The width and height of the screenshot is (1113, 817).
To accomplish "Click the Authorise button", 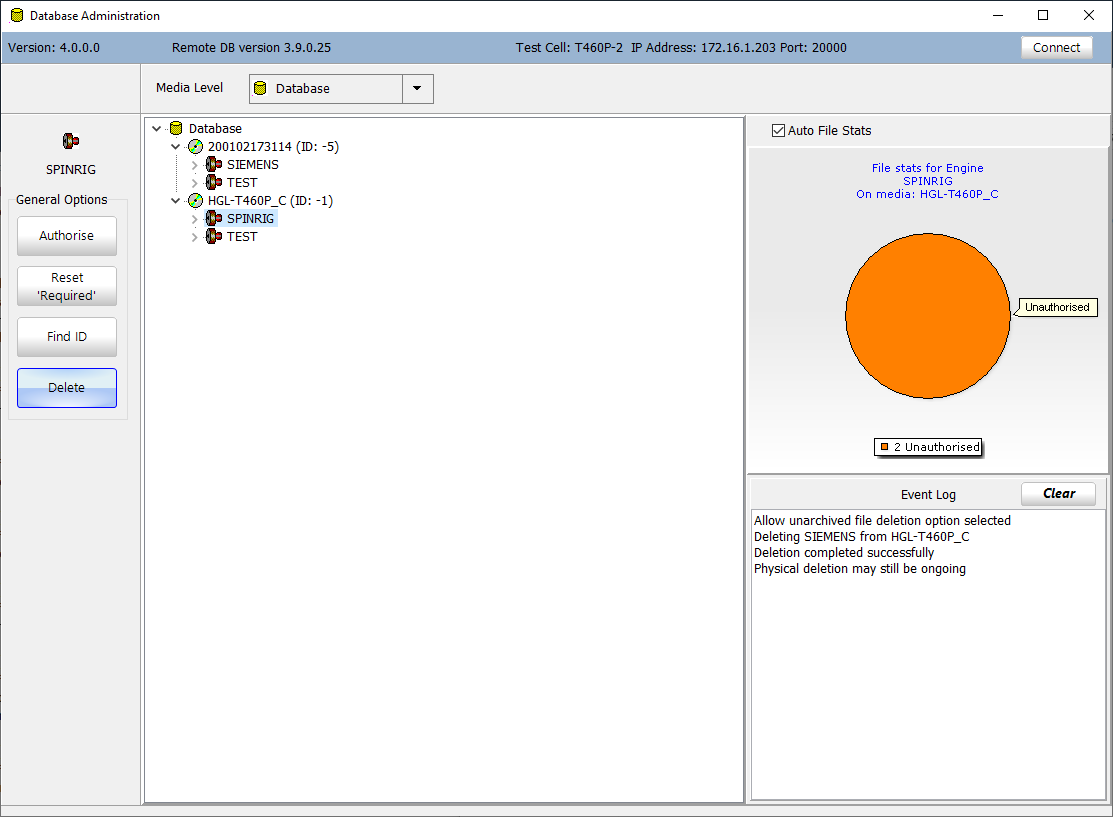I will coord(67,236).
